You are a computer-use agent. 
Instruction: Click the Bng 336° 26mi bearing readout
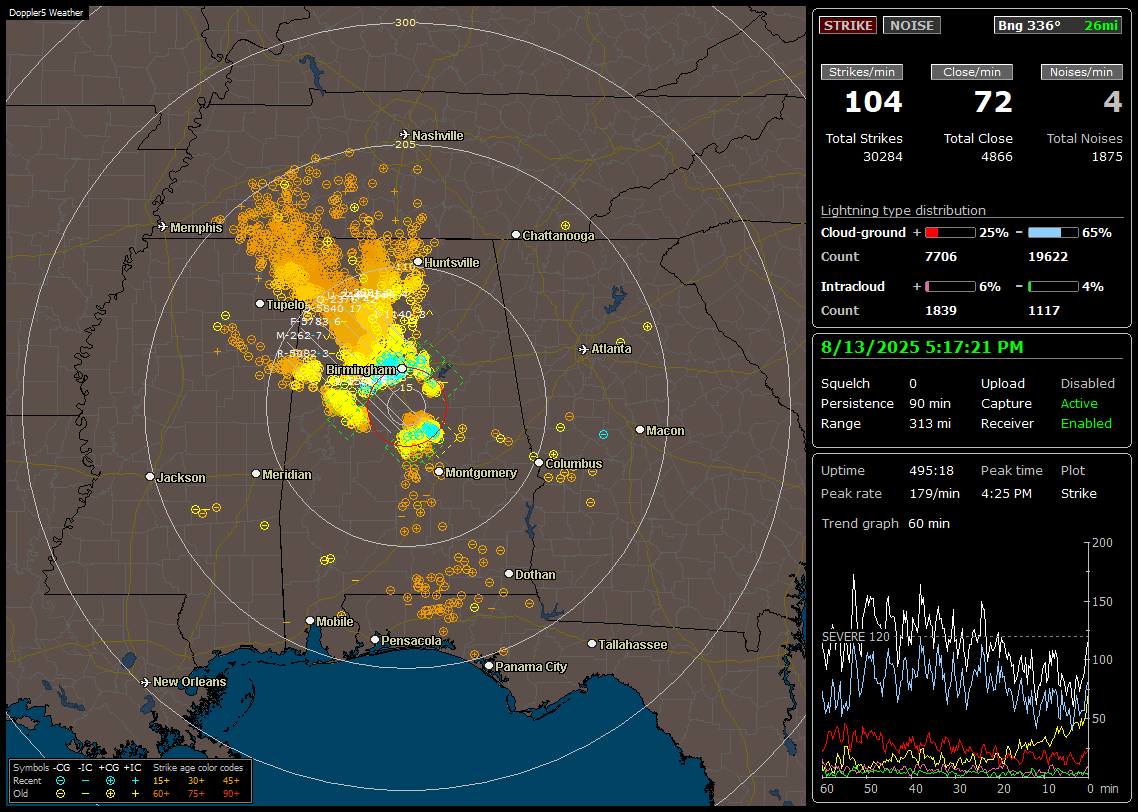1058,25
